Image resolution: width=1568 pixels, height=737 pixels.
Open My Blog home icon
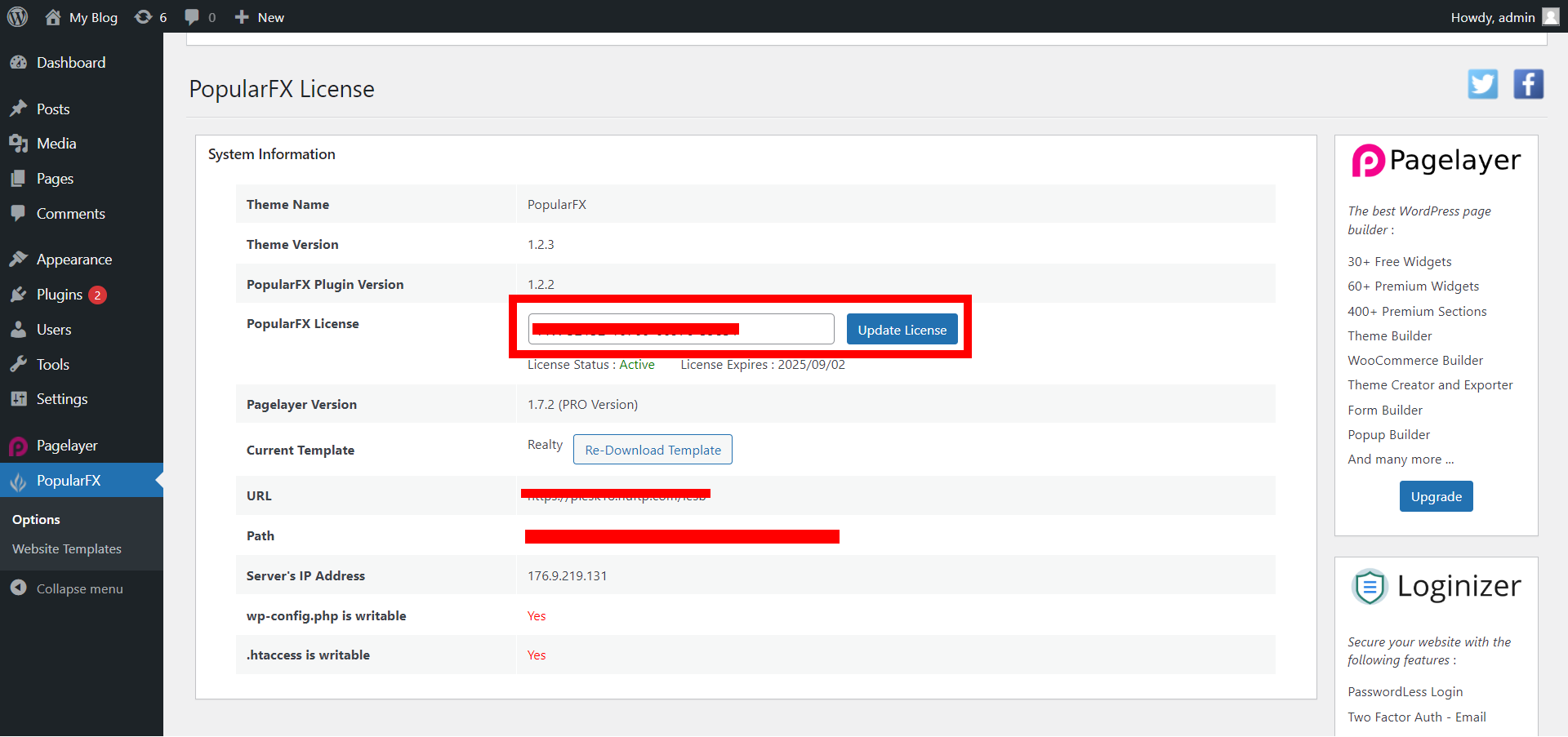point(53,16)
